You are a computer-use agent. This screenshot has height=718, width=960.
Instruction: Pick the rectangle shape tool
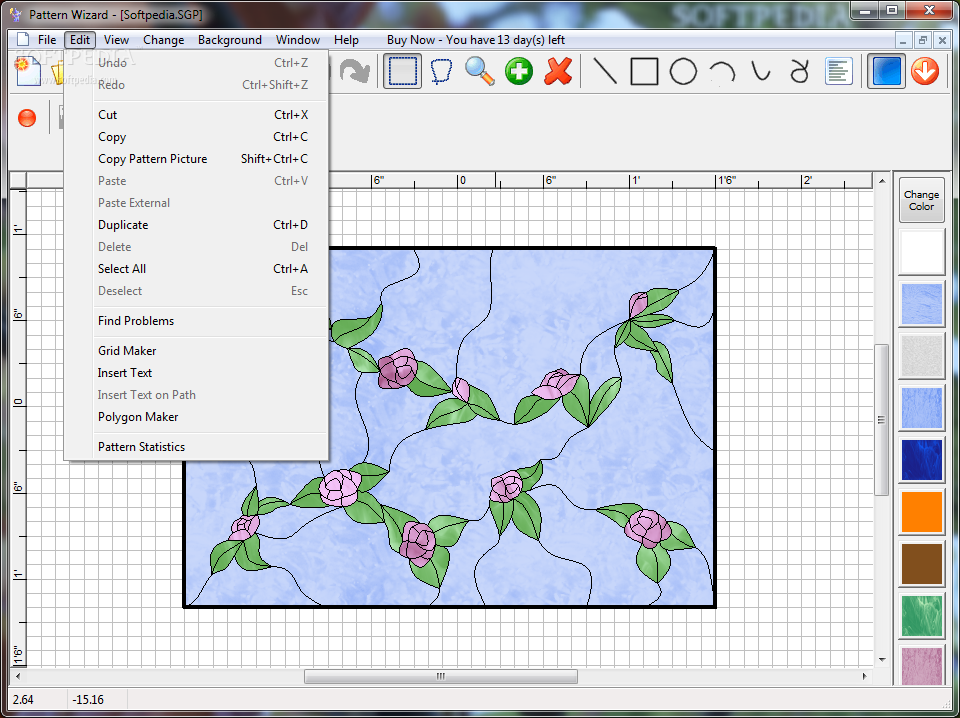coord(644,72)
